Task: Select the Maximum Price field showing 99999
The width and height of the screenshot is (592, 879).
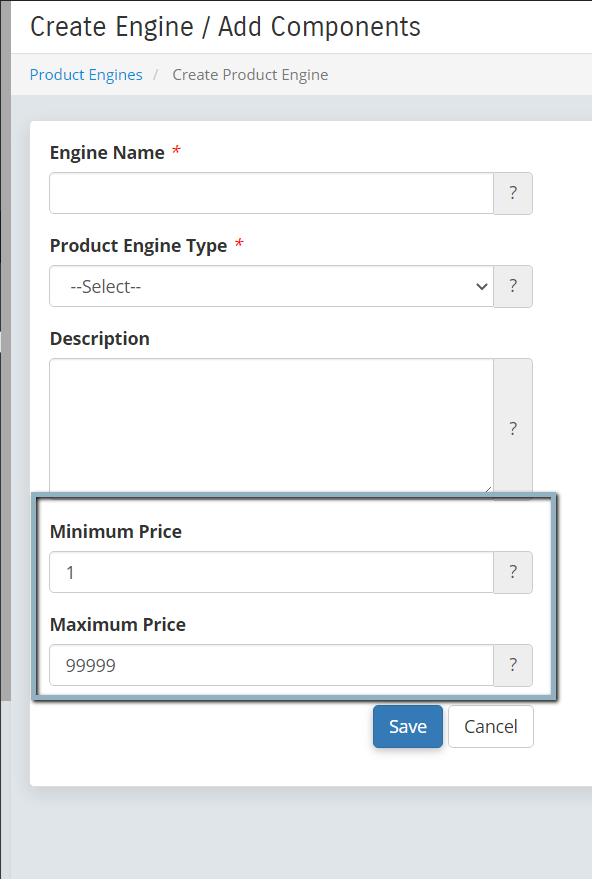Action: [x=271, y=665]
